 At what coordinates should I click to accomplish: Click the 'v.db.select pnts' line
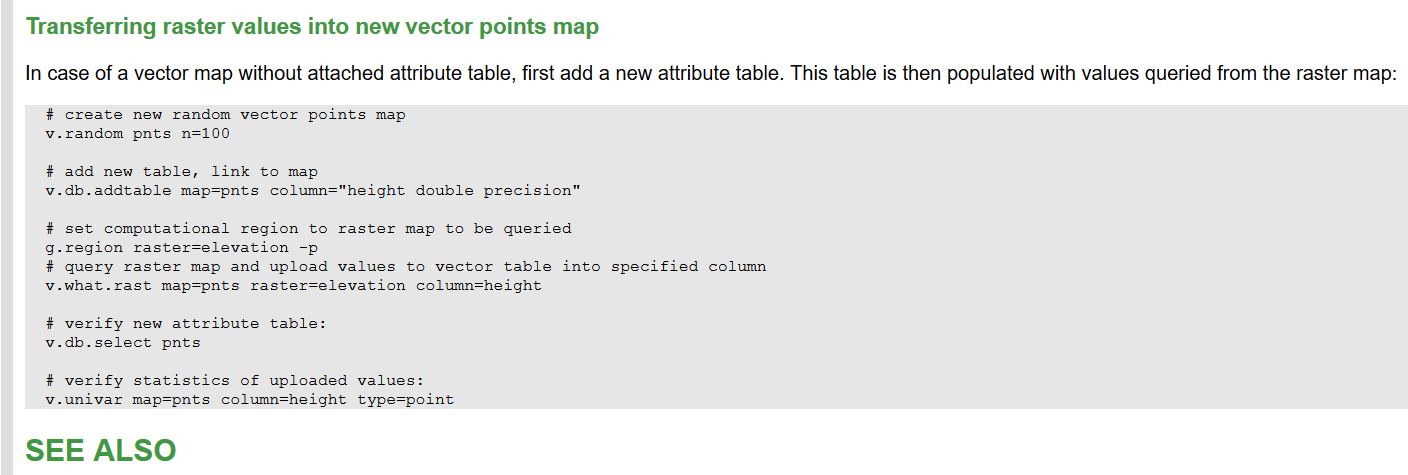(123, 343)
